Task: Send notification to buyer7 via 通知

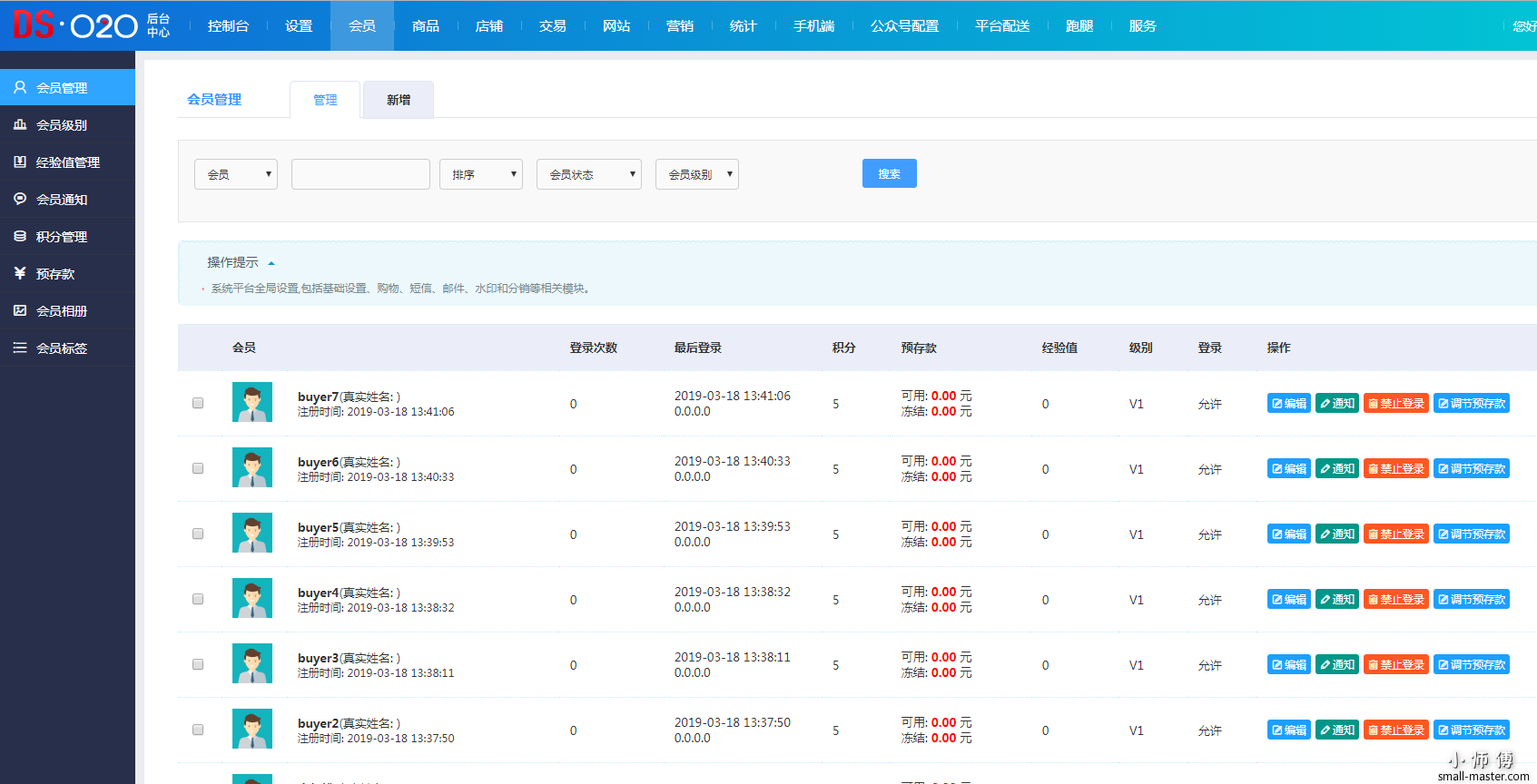Action: (x=1337, y=403)
